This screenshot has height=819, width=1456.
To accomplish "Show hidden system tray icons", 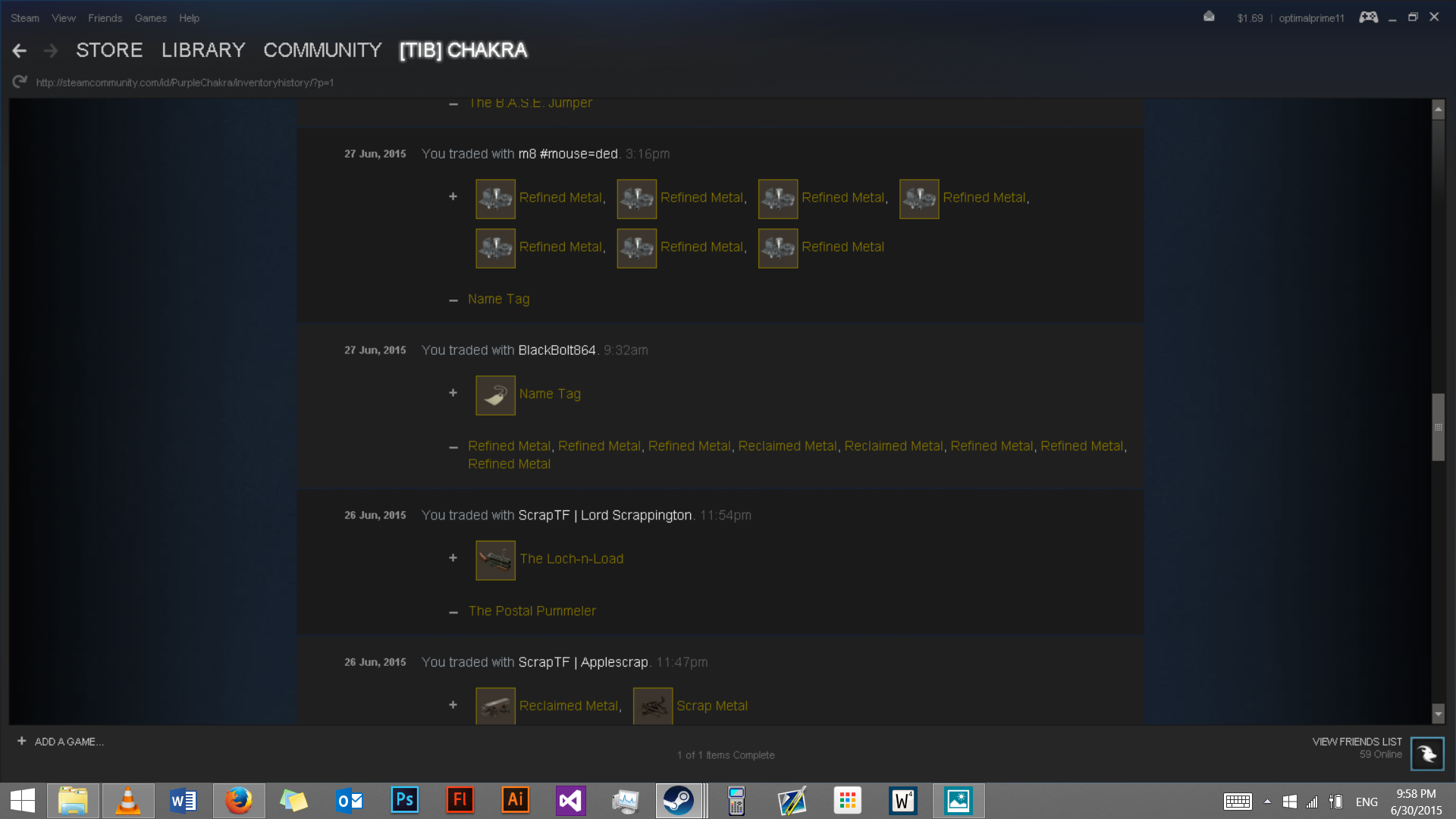I will [1267, 802].
